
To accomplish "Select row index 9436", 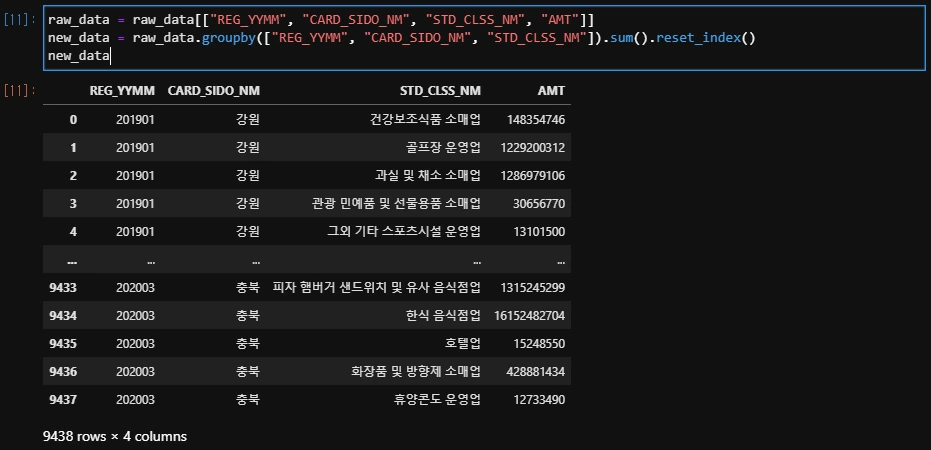I will point(63,372).
